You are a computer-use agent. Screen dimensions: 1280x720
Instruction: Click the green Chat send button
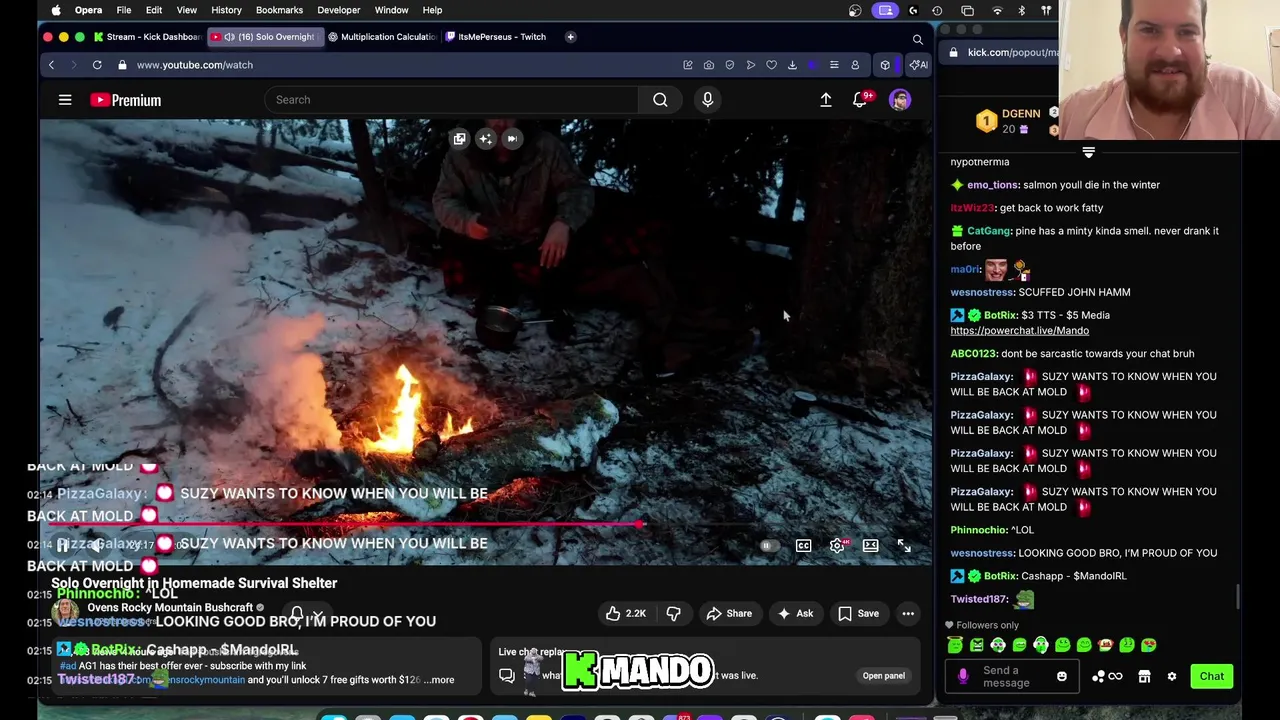click(x=1211, y=677)
